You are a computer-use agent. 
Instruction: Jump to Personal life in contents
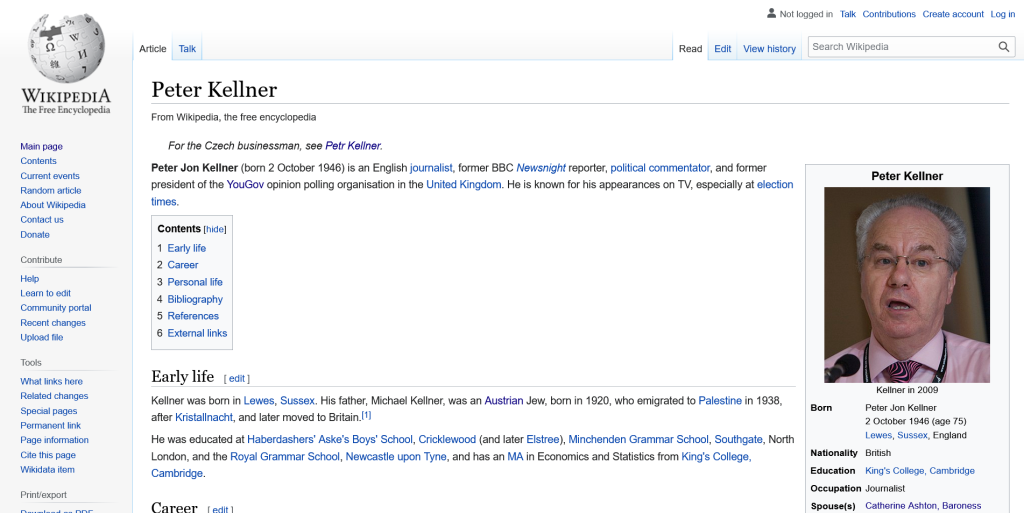click(195, 282)
